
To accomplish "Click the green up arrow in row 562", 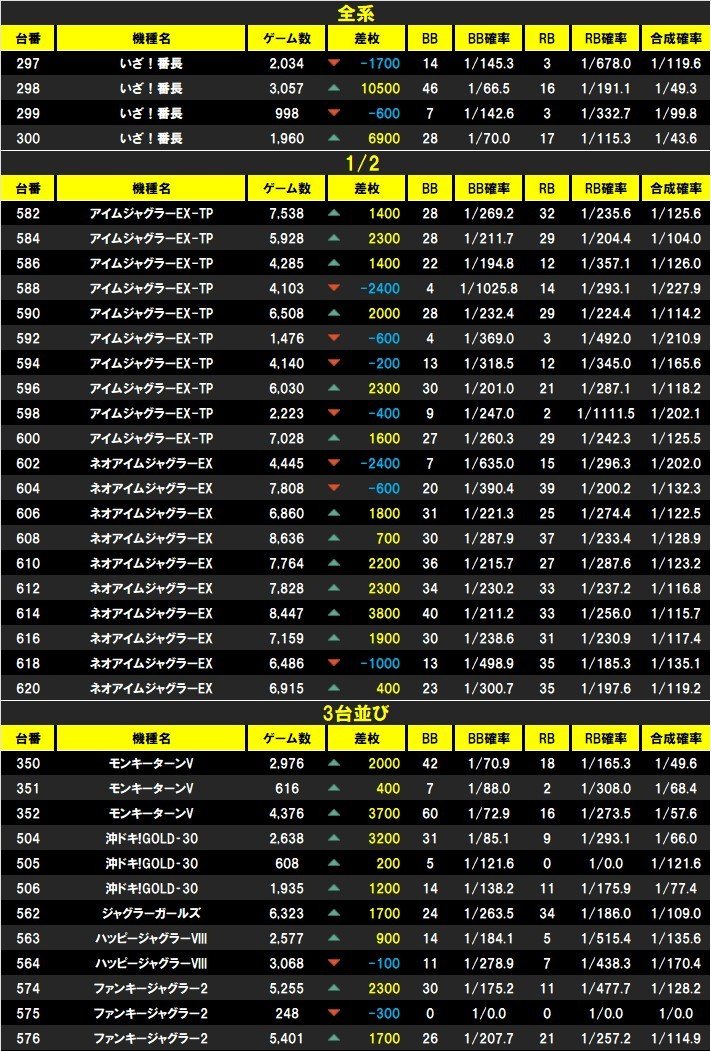I will [x=334, y=913].
